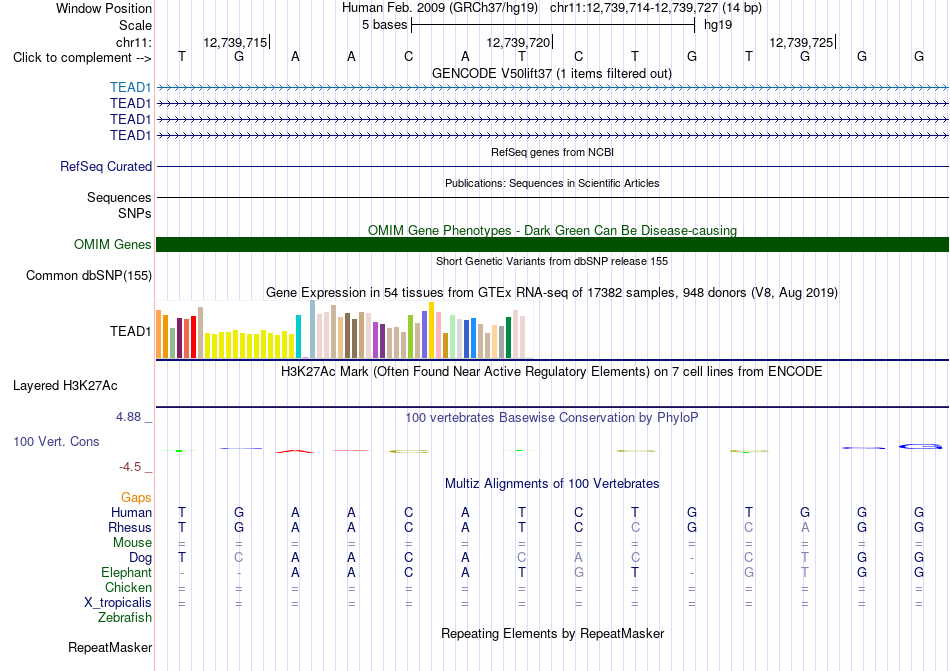
Task: Click the cyan bar in GTEx expression chart
Action: (x=298, y=337)
